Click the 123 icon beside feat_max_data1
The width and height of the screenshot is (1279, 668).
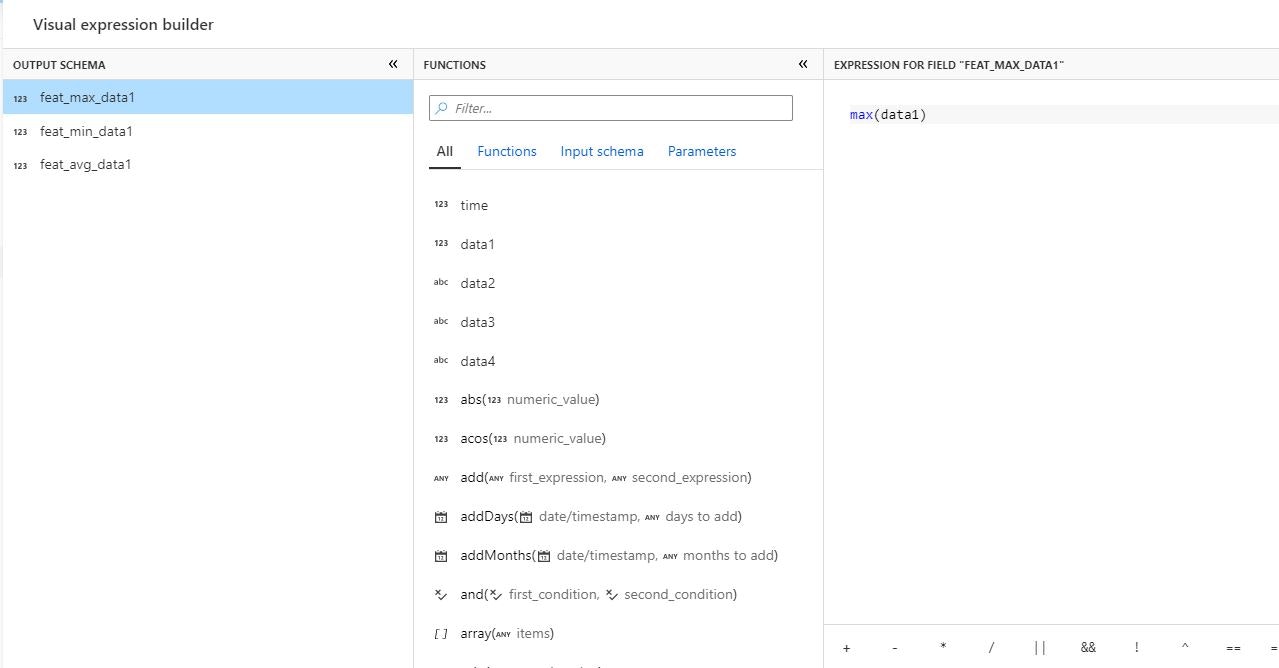point(19,98)
